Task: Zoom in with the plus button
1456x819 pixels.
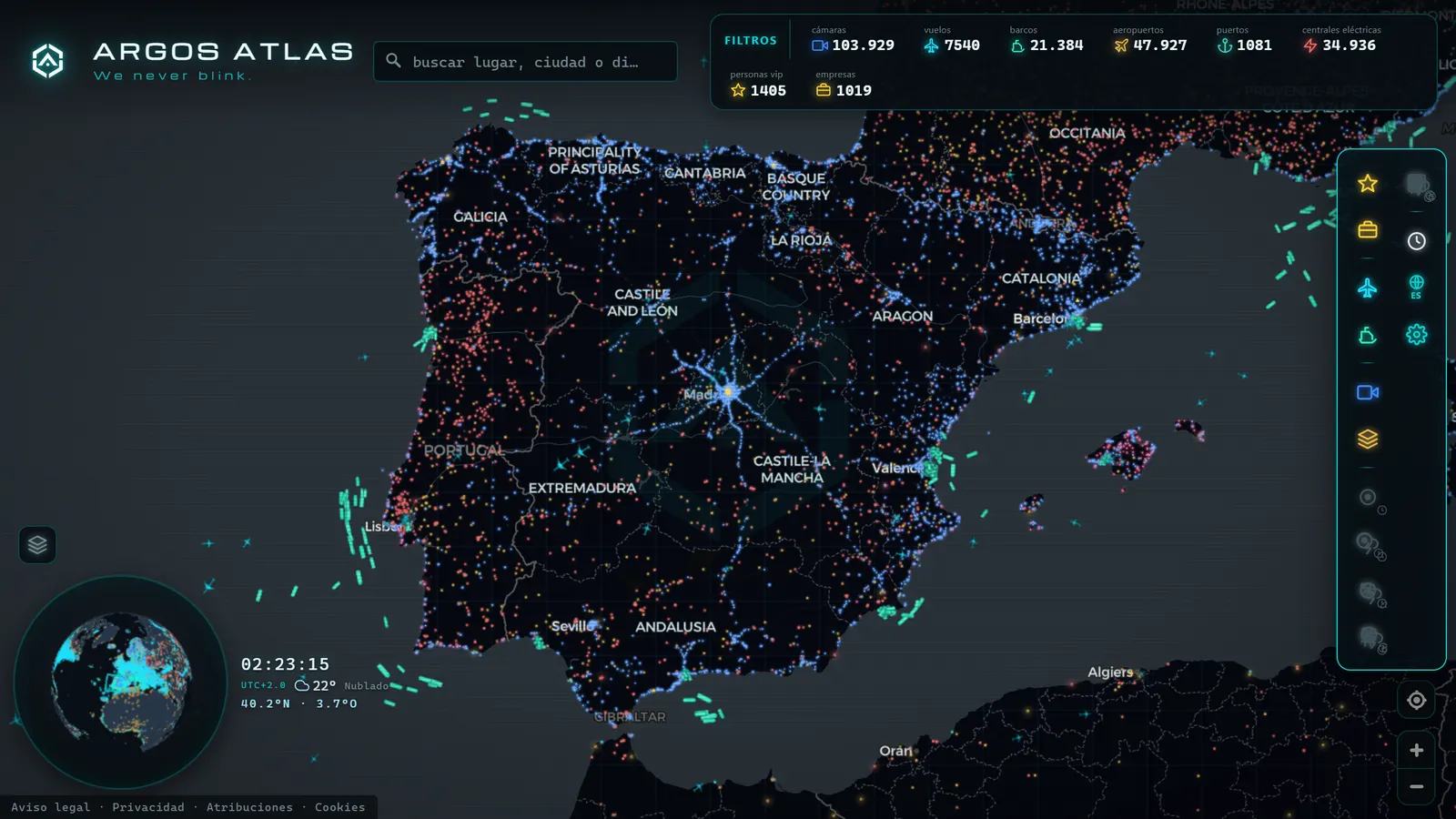Action: point(1417,750)
